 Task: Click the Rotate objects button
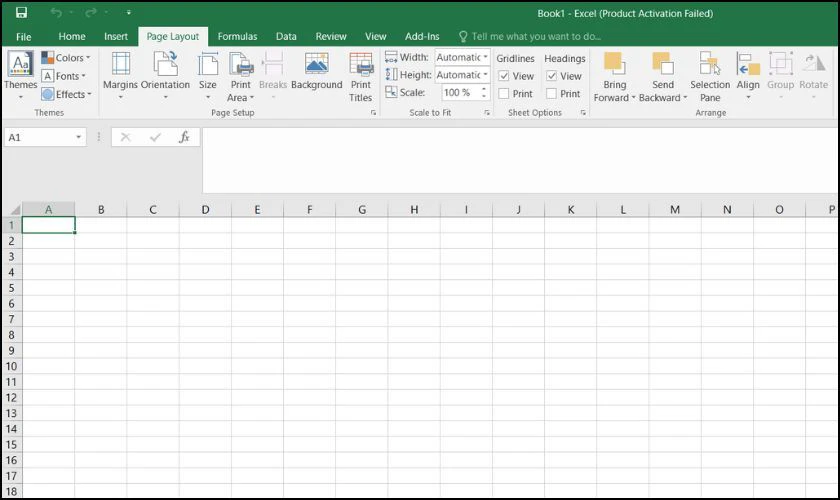(x=813, y=76)
